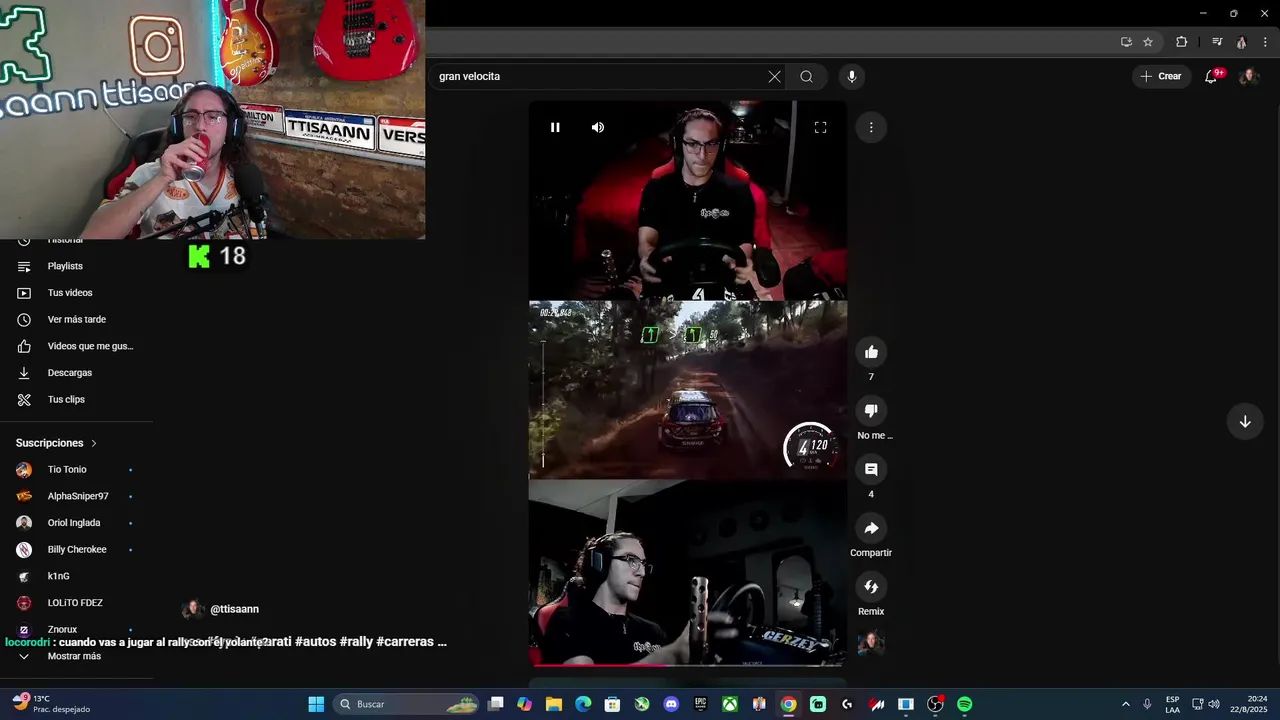This screenshot has width=1280, height=720.
Task: Open taskbar clock showing 20:24
Action: pos(1249,704)
